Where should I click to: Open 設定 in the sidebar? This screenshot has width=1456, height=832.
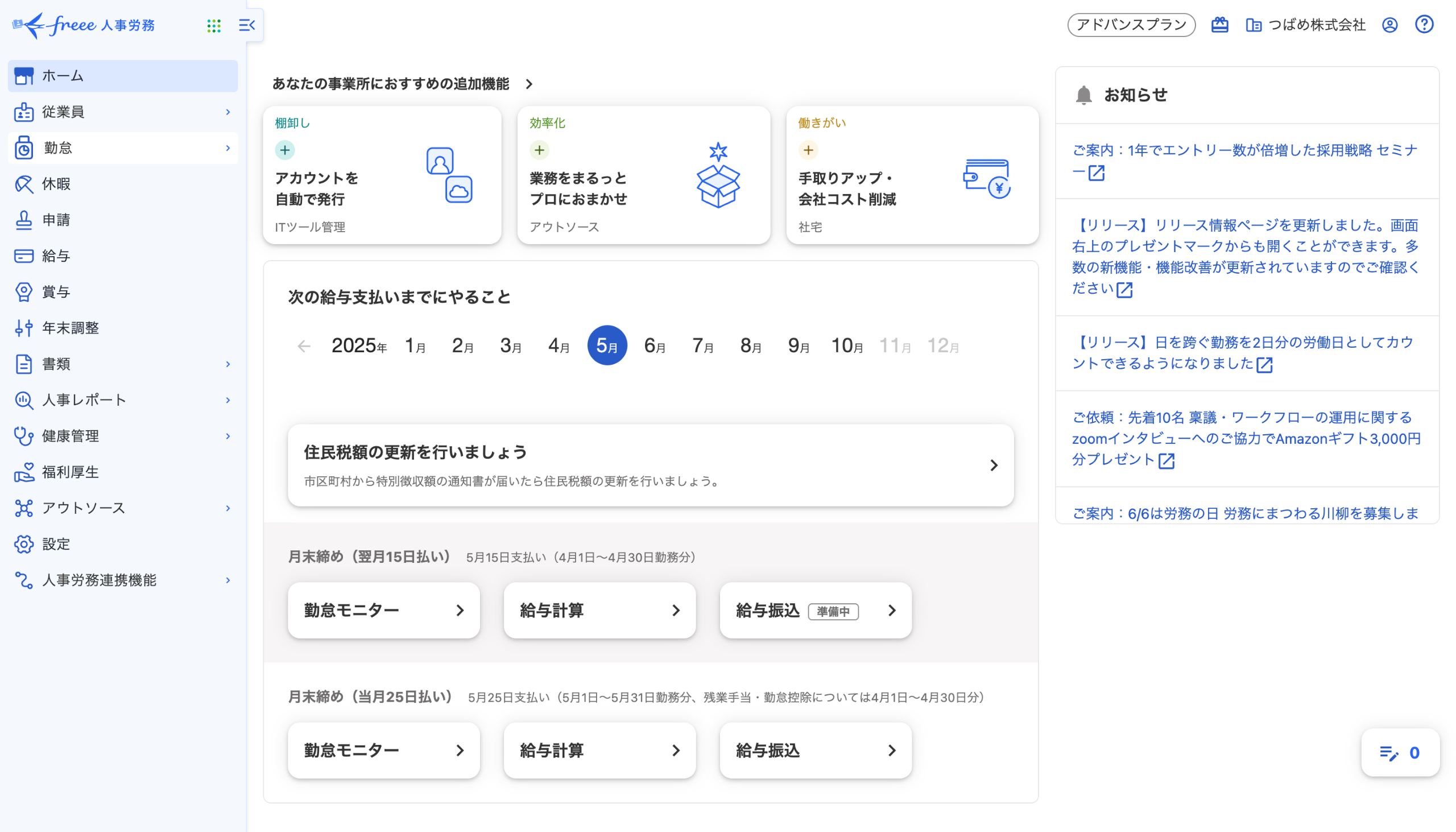56,544
